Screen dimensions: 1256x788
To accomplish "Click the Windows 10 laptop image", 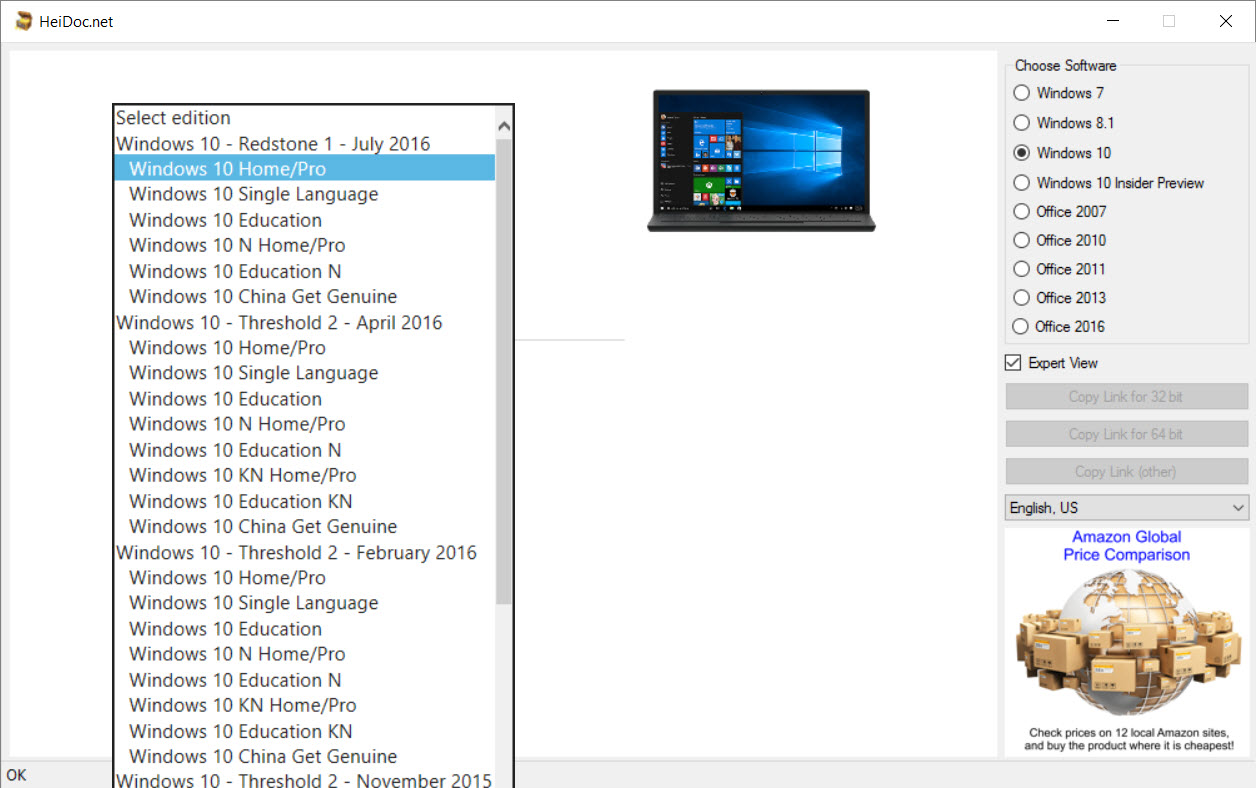I will coord(761,161).
